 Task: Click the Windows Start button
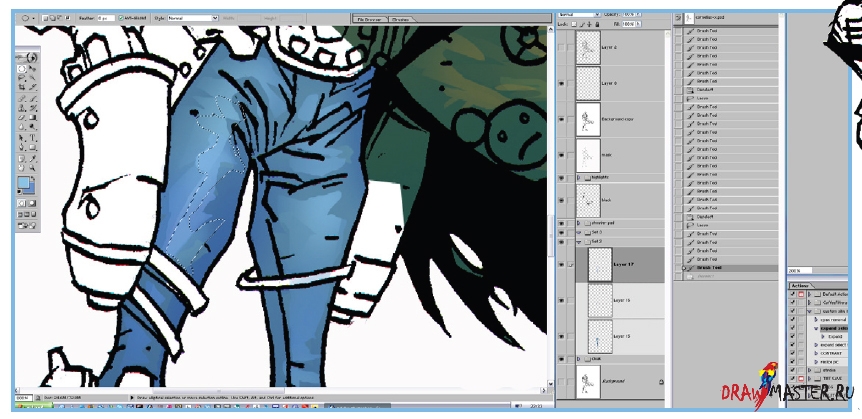[x=33, y=406]
